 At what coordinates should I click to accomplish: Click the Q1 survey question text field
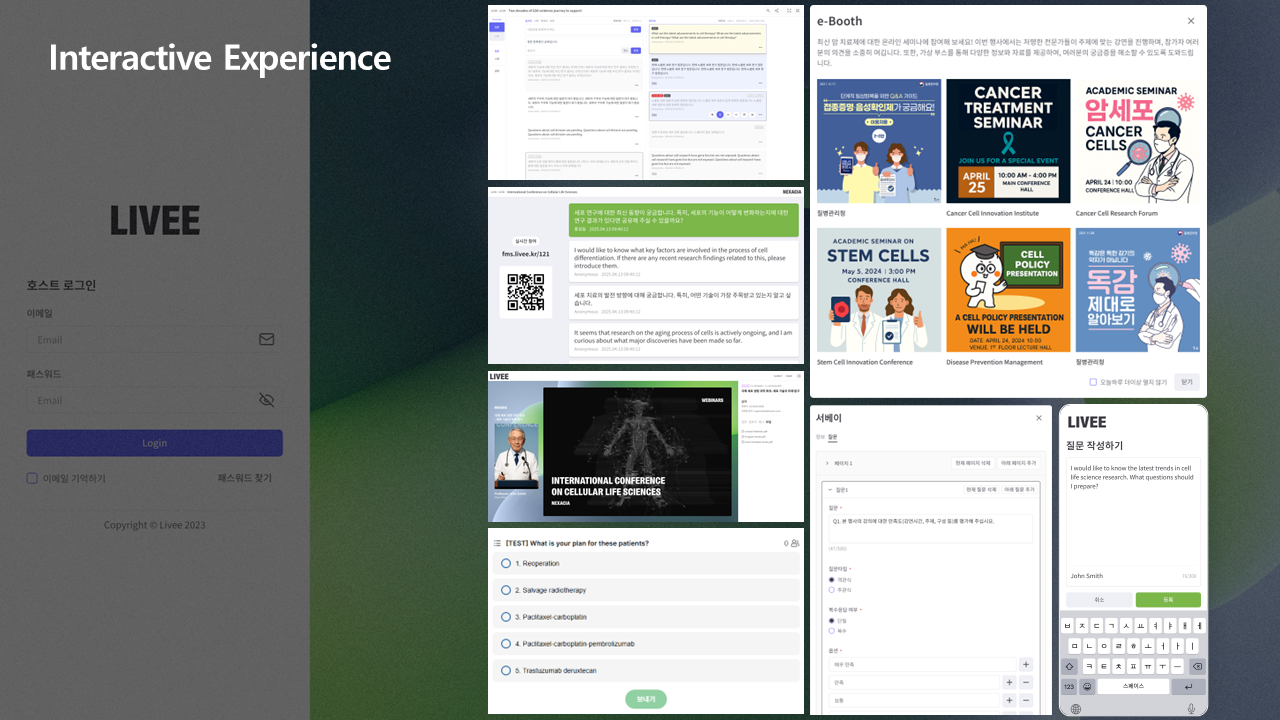coord(929,528)
